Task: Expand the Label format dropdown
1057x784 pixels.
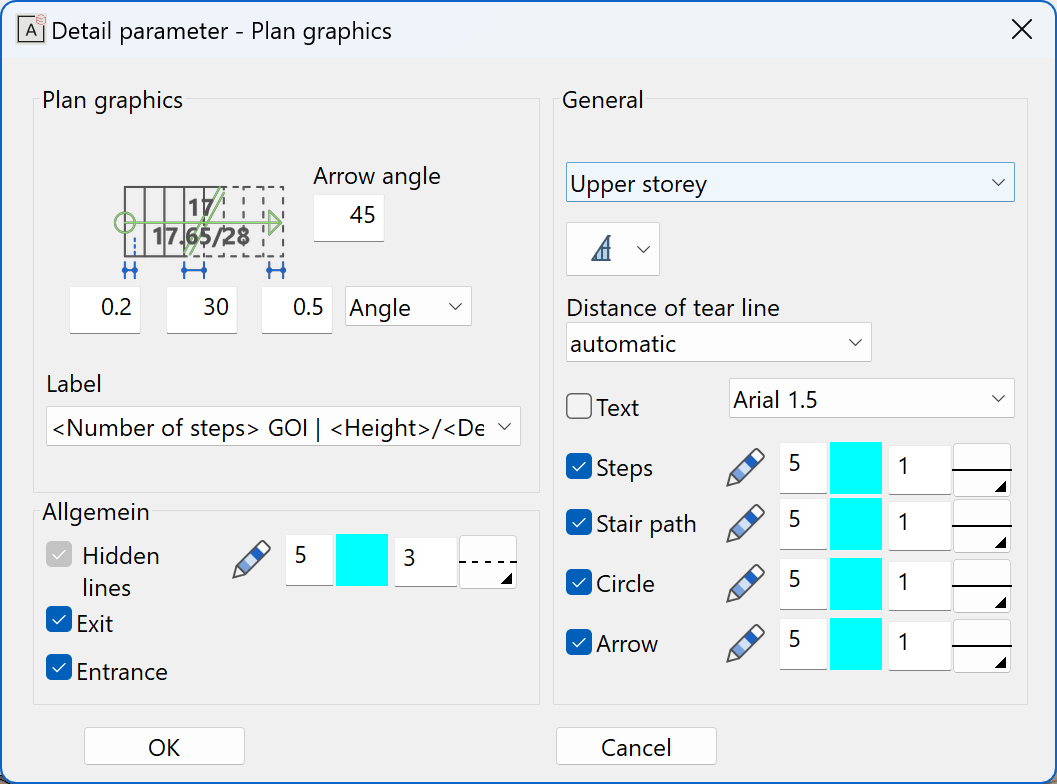Action: pos(283,426)
